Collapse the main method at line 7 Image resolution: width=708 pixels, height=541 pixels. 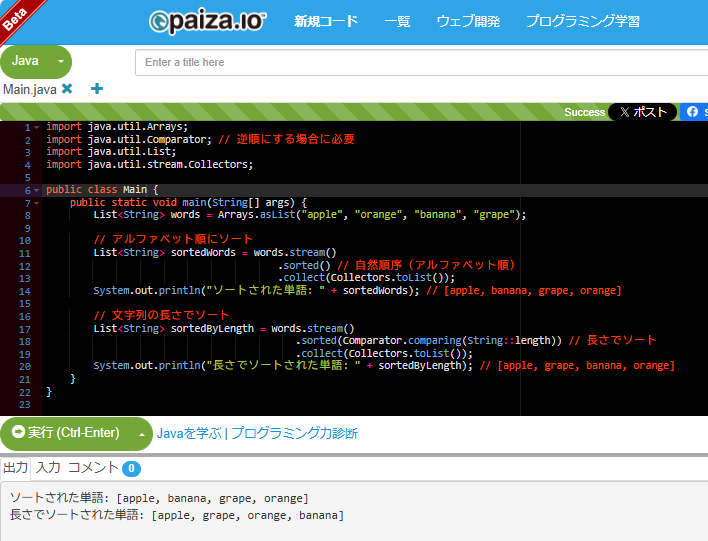[37, 202]
